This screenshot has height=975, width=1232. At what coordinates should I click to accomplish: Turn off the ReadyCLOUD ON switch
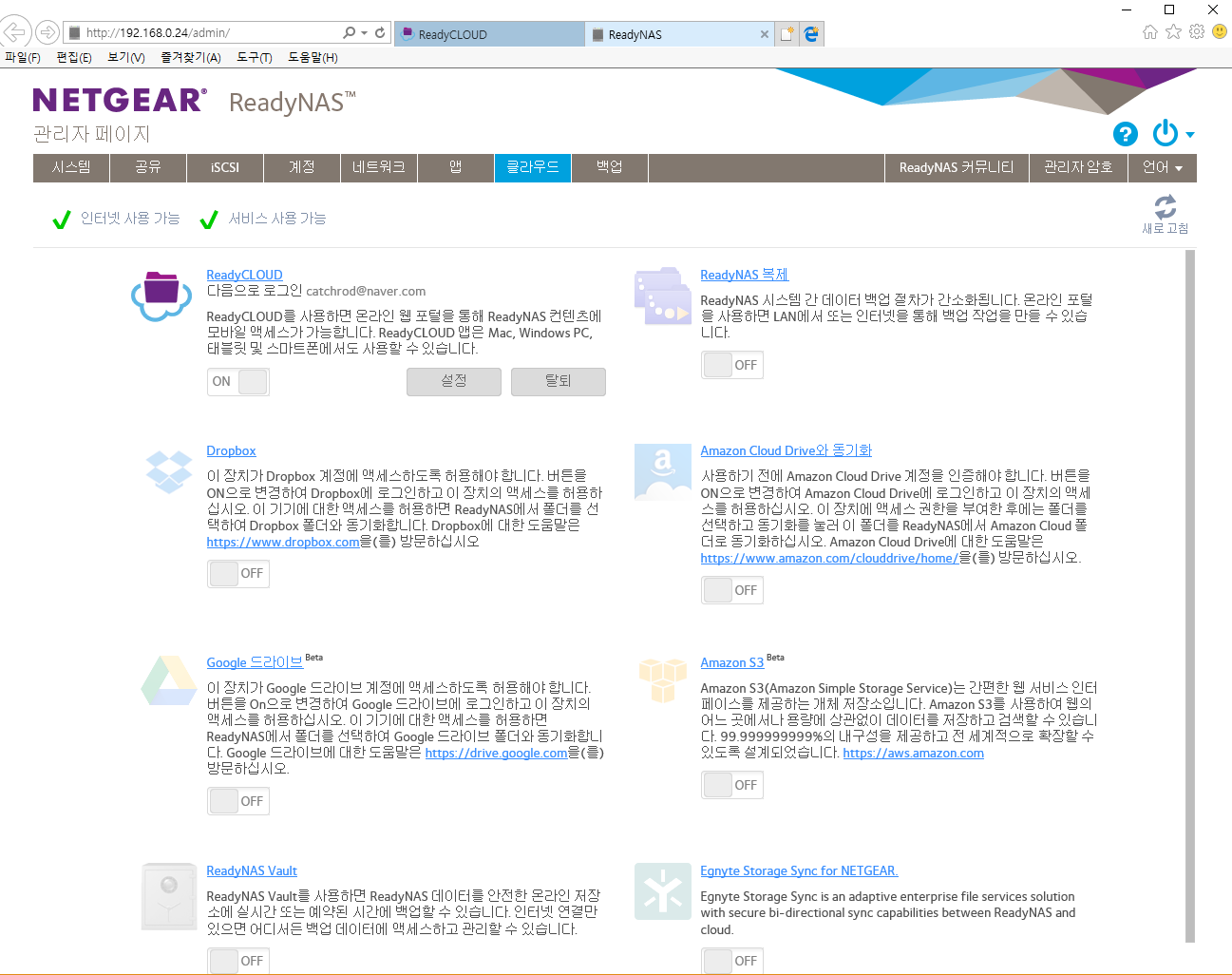point(238,382)
